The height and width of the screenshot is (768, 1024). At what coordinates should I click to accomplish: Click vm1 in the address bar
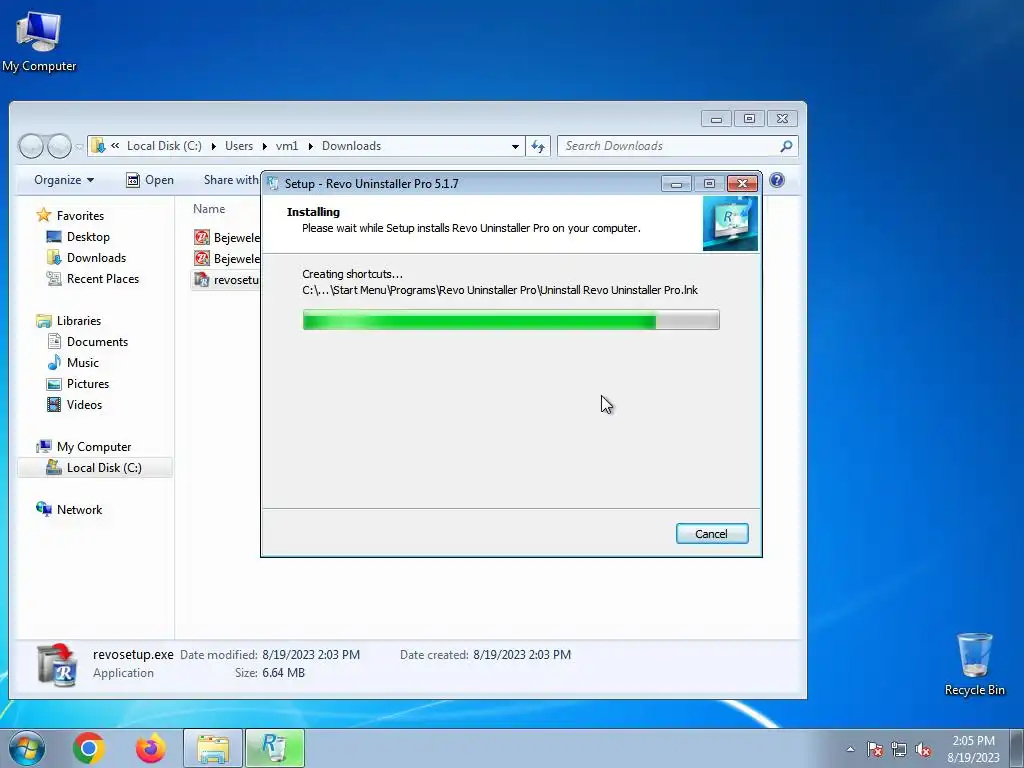[287, 146]
